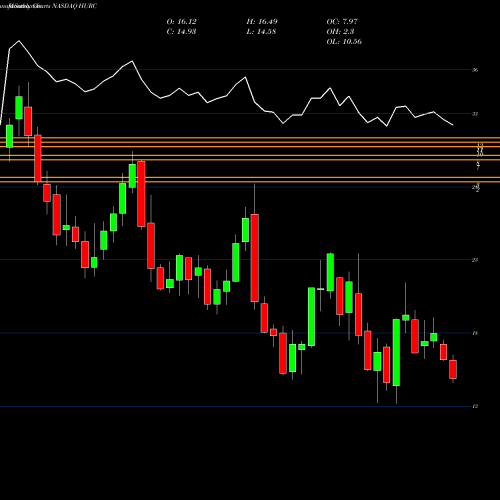Select the close value 'C: 14.93'
500x500 pixels.
tap(181, 32)
